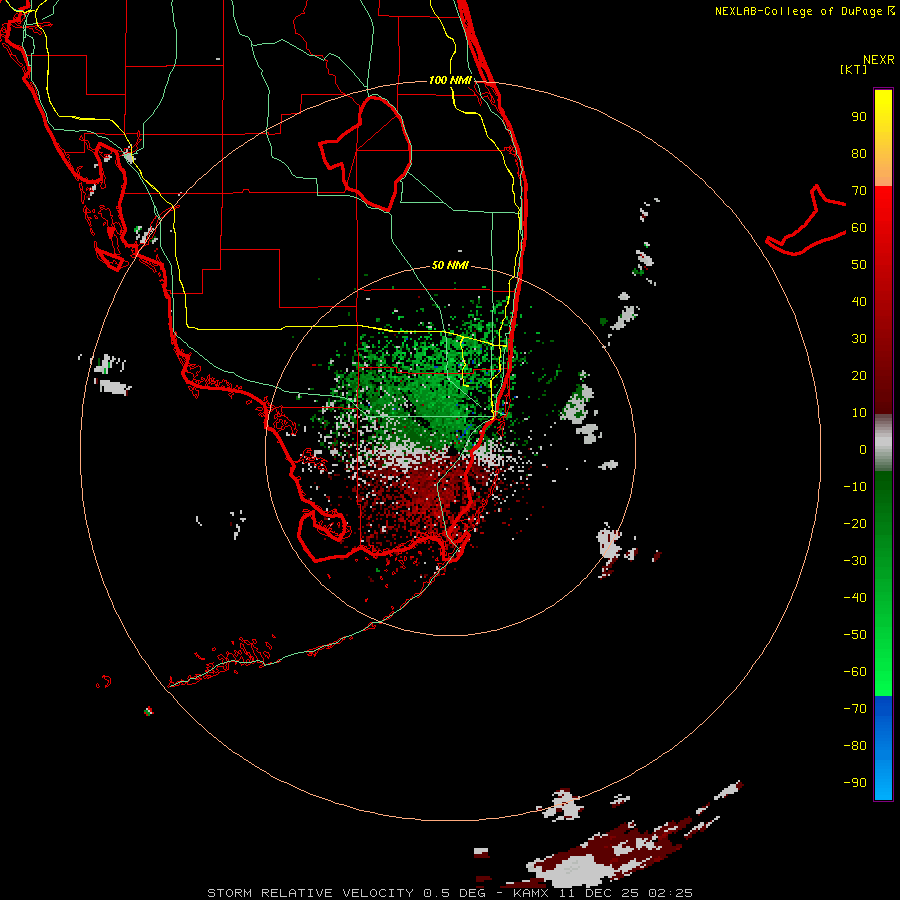Click the -30 value on the velocity scale

[855, 561]
